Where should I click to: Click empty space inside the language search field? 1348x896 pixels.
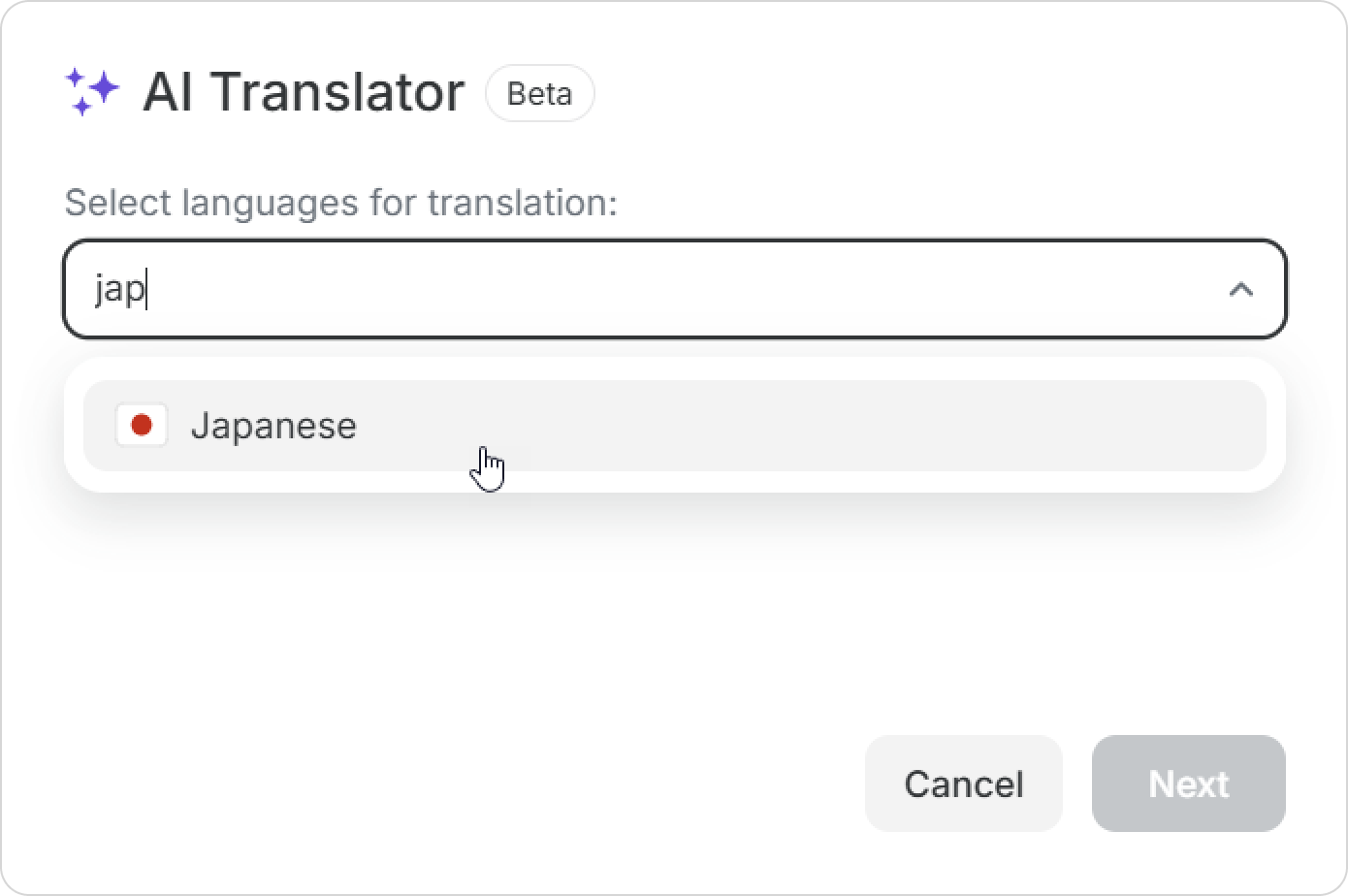679,289
